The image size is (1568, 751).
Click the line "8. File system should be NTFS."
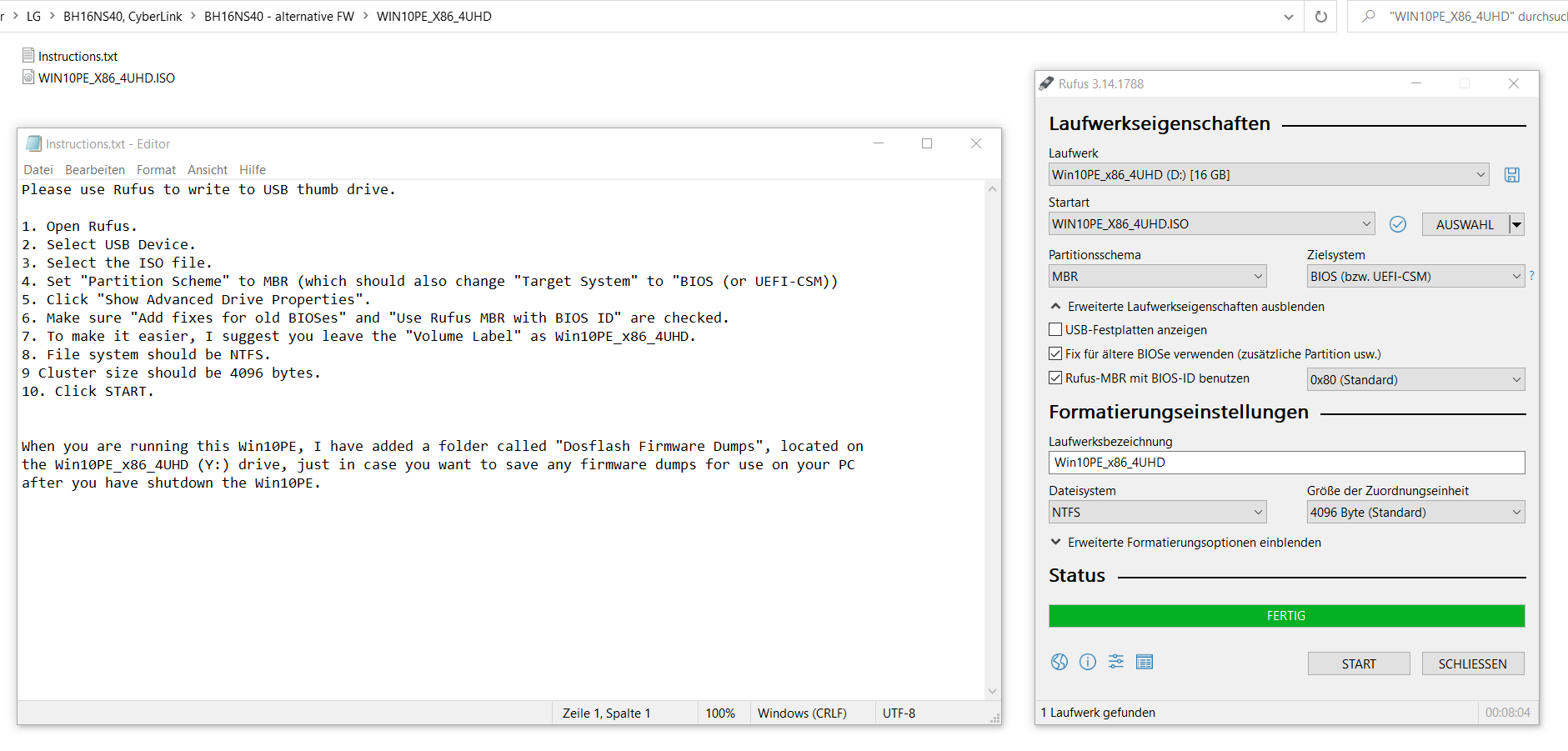[x=146, y=355]
